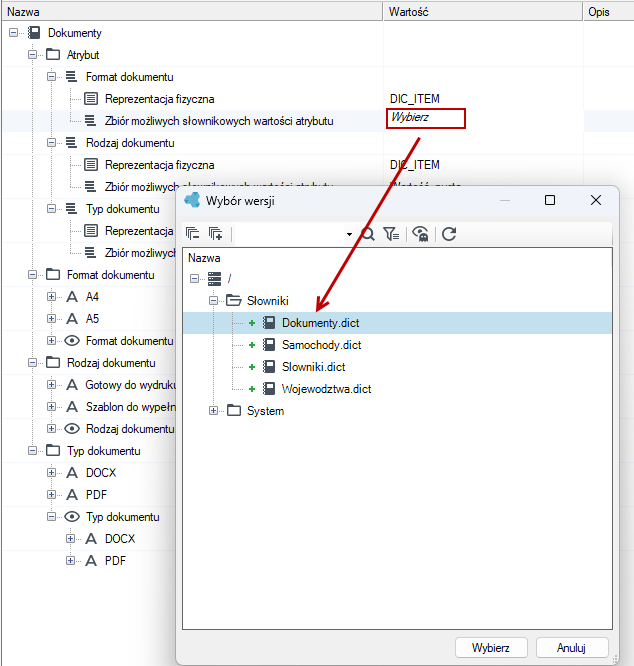The height and width of the screenshot is (666, 634).
Task: Click the A4 attribute letter icon
Action: pos(72,296)
